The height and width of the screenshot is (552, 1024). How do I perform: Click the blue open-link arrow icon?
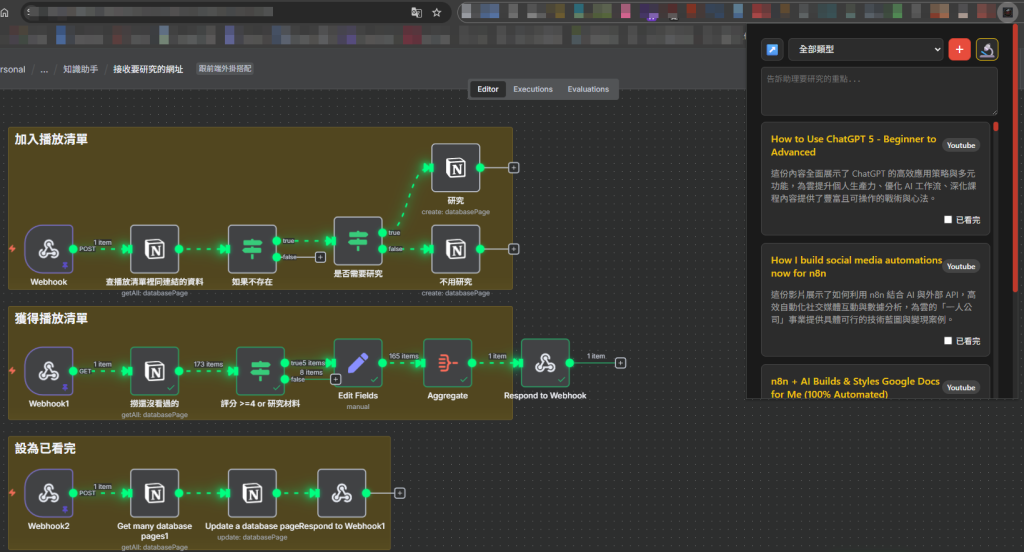pyautogui.click(x=773, y=49)
